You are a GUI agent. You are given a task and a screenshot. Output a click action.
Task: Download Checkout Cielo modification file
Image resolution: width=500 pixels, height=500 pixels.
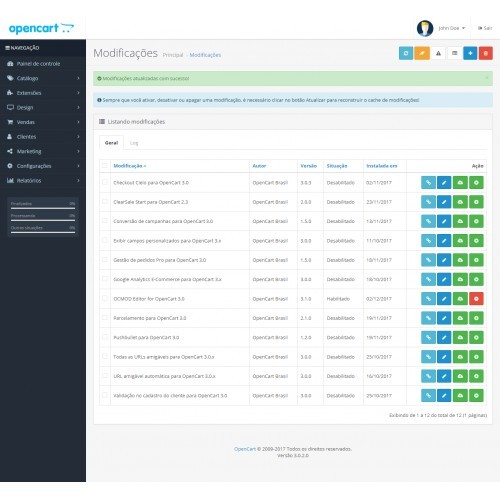(460, 183)
